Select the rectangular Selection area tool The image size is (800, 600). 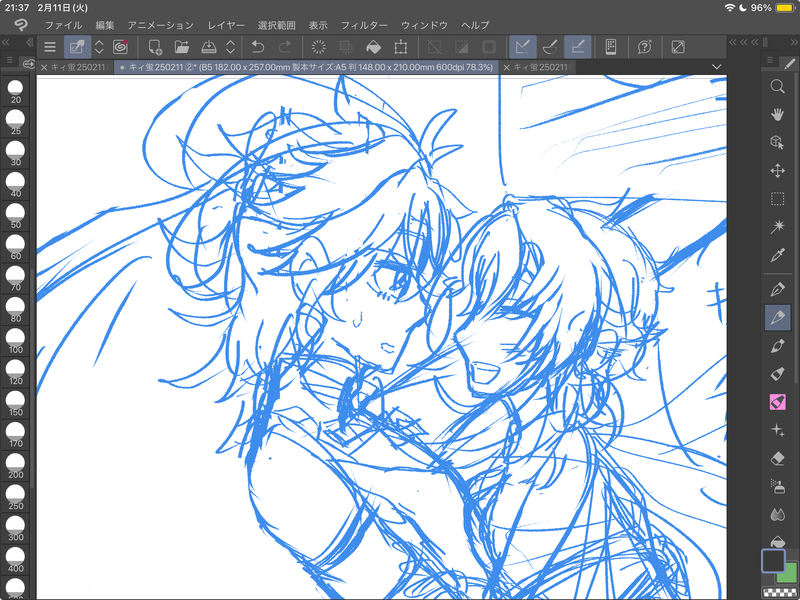click(777, 198)
